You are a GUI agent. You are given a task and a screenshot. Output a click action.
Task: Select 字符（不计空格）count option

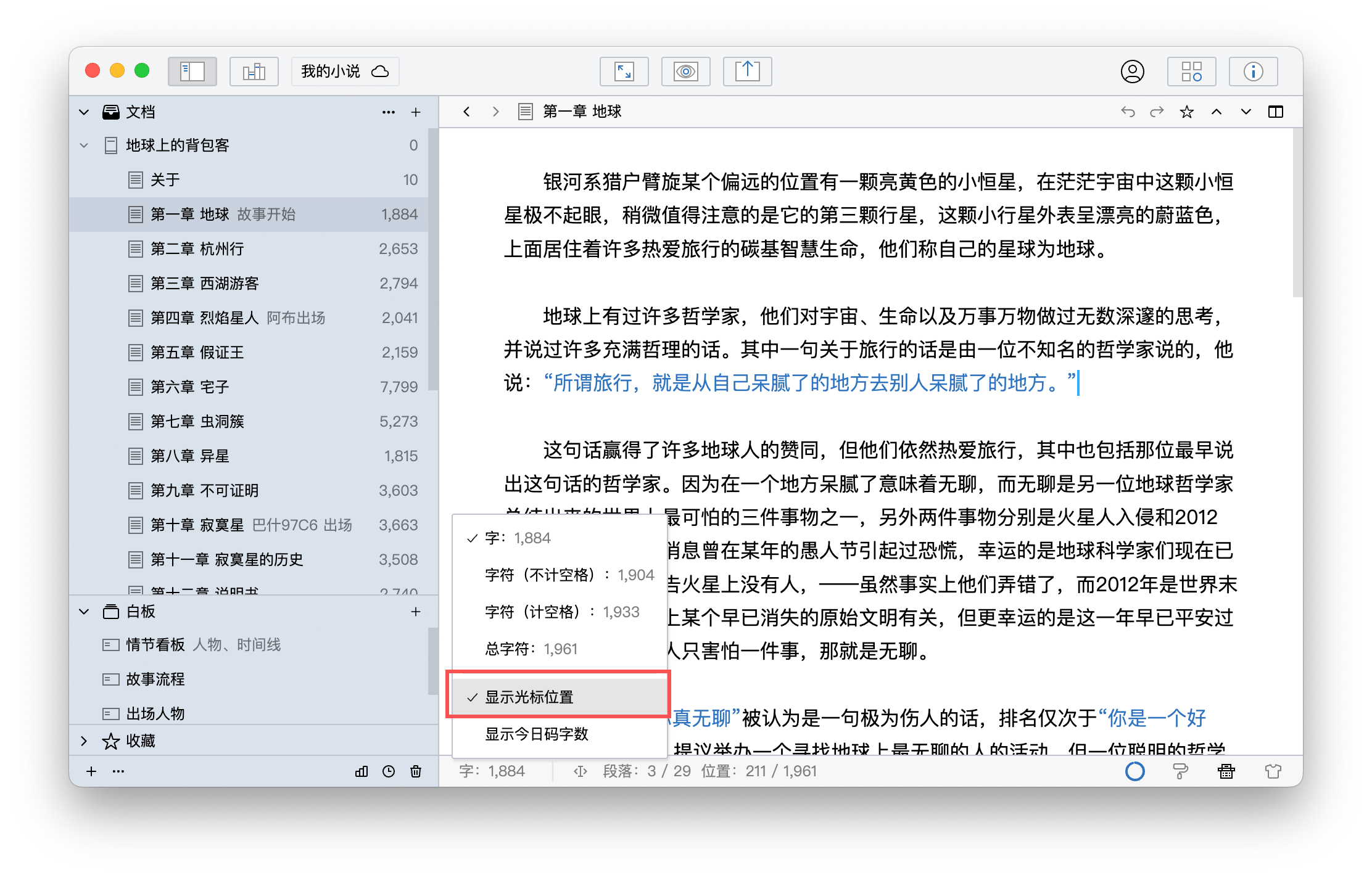(560, 575)
